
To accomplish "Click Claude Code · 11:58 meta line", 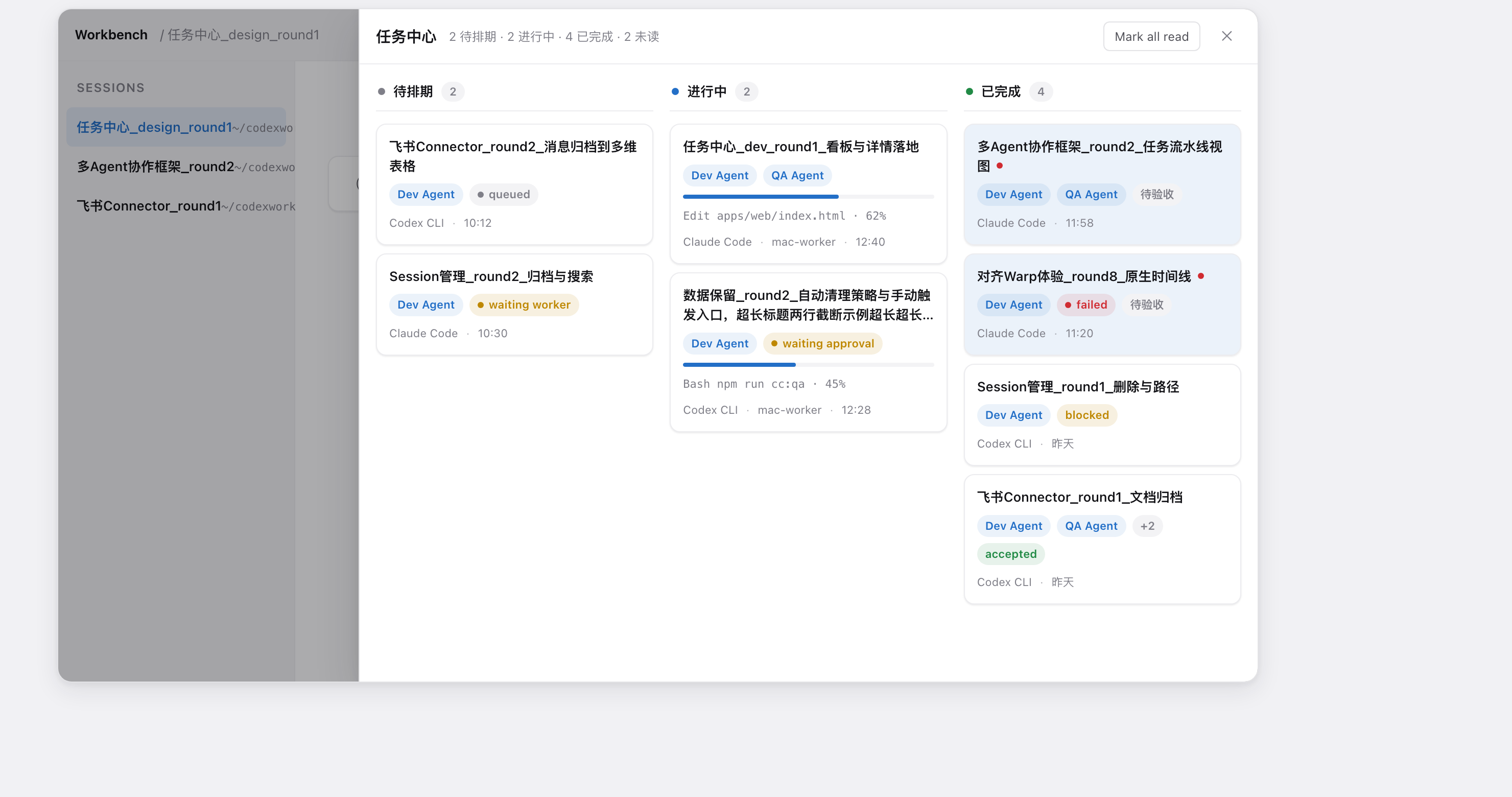I will [1035, 223].
